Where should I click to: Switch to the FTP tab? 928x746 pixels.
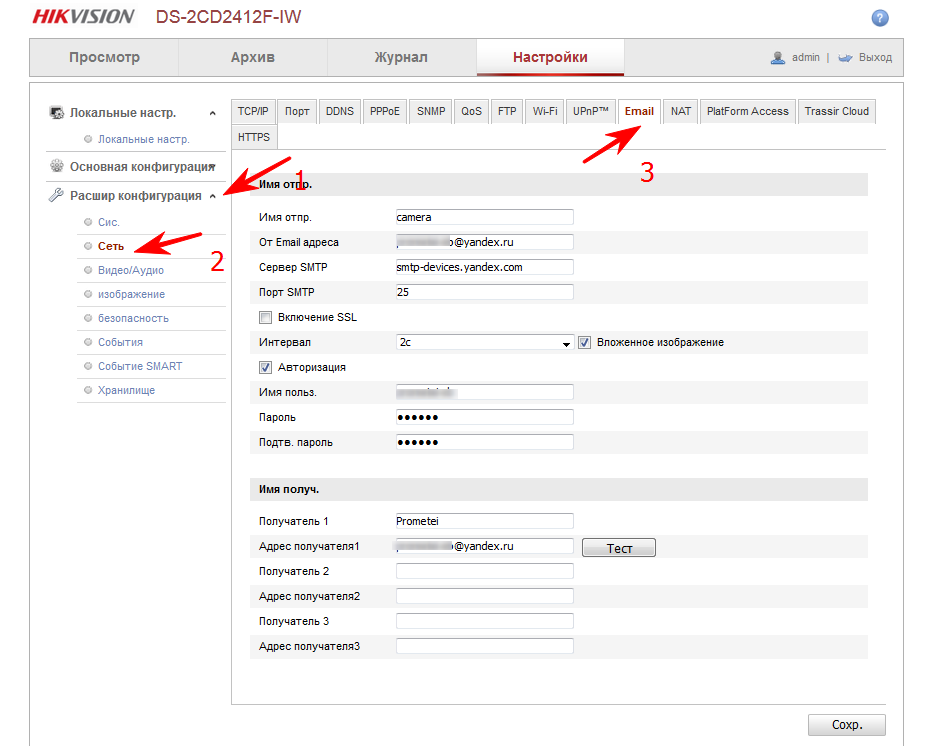click(507, 111)
